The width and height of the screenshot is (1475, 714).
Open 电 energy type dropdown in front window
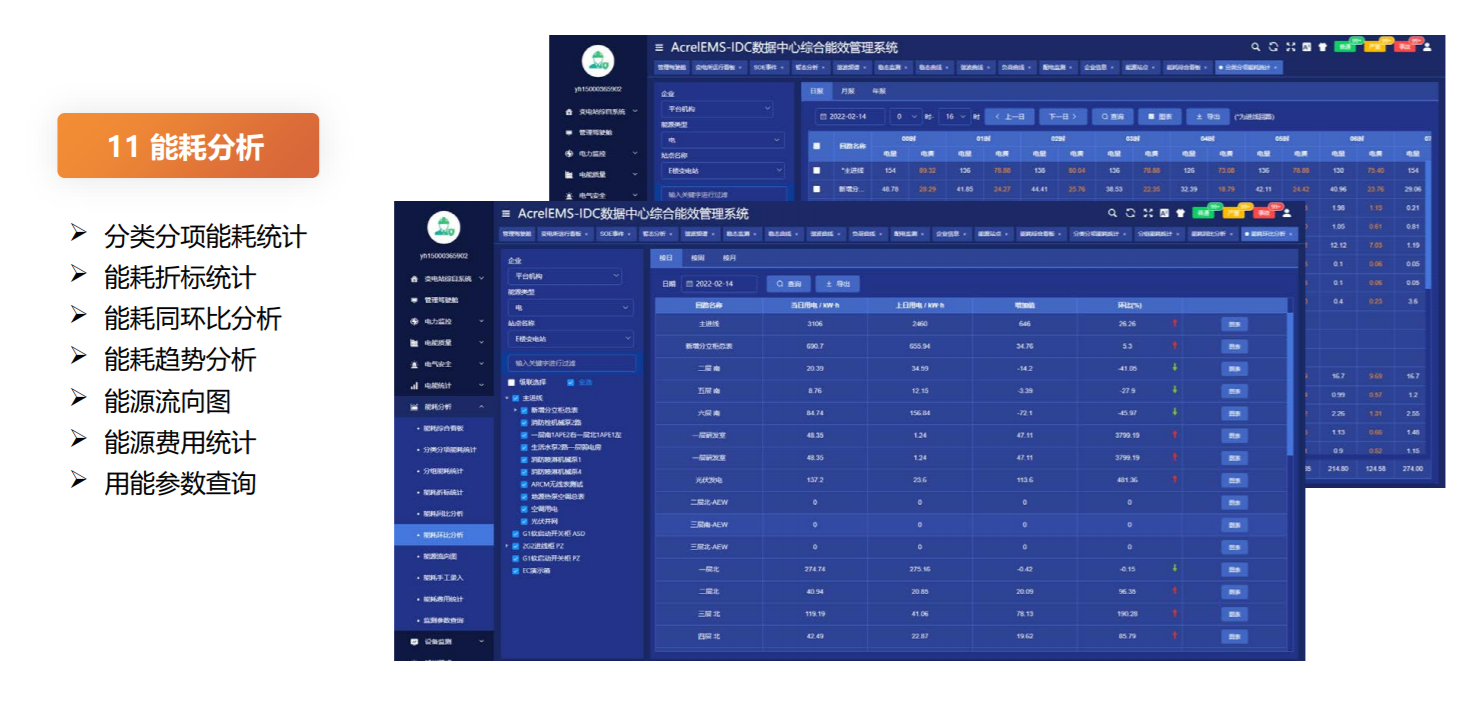(x=570, y=308)
